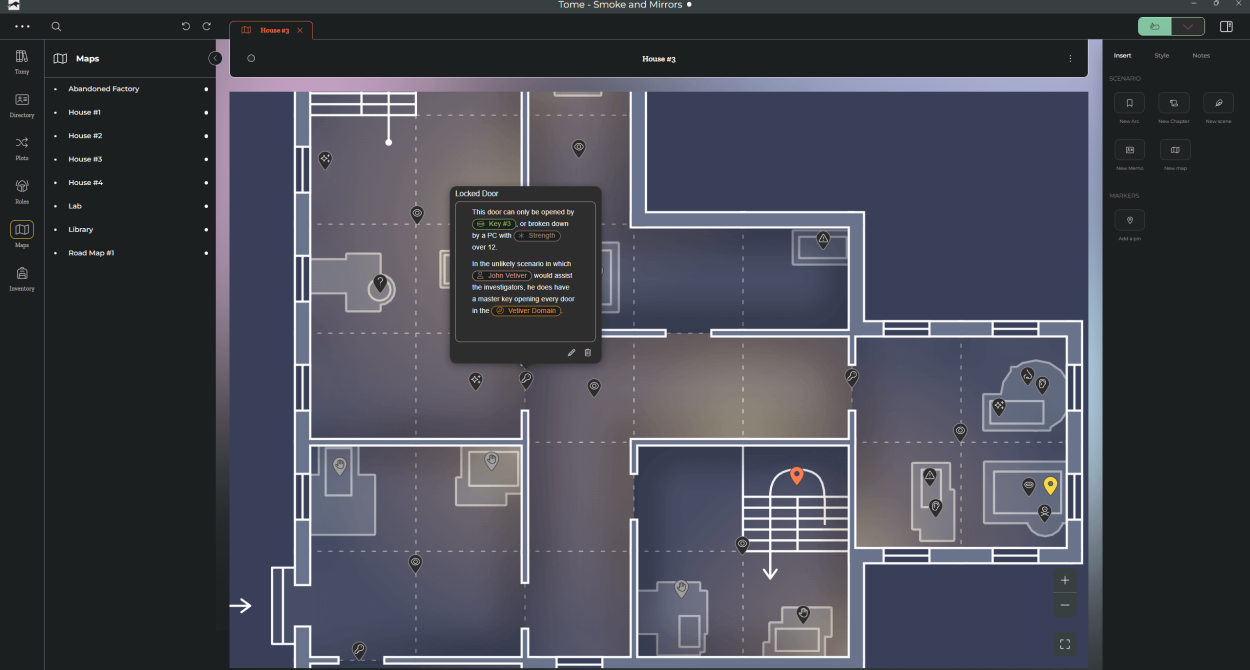
Task: Toggle the circle status on House #3 header
Action: (251, 59)
